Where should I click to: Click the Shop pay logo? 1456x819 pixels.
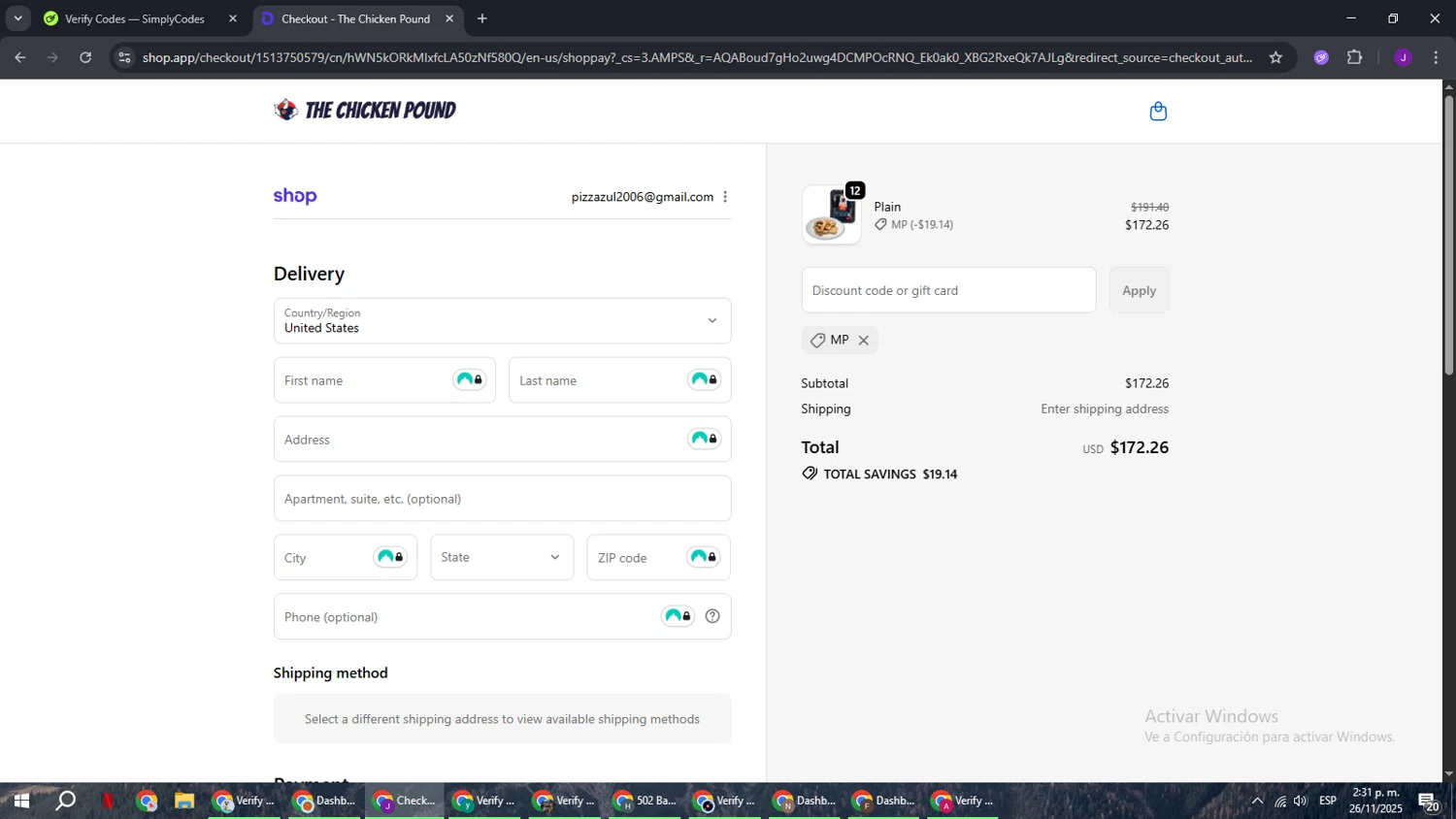295,196
